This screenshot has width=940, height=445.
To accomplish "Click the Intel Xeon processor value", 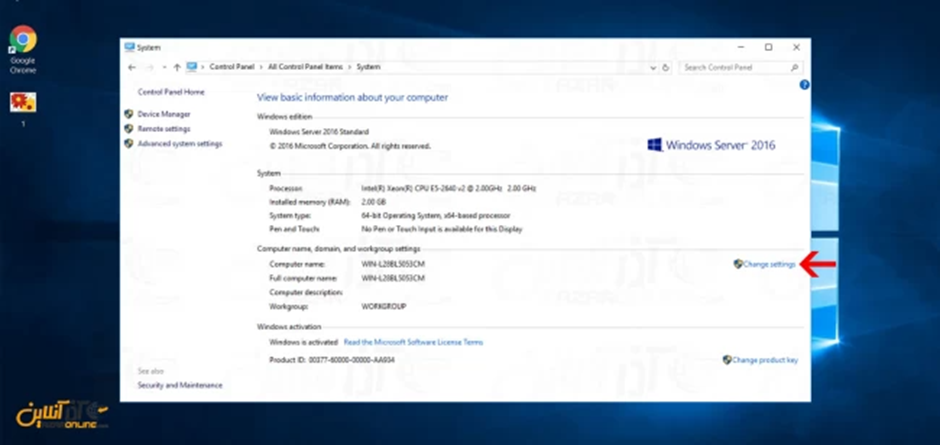I will (448, 188).
